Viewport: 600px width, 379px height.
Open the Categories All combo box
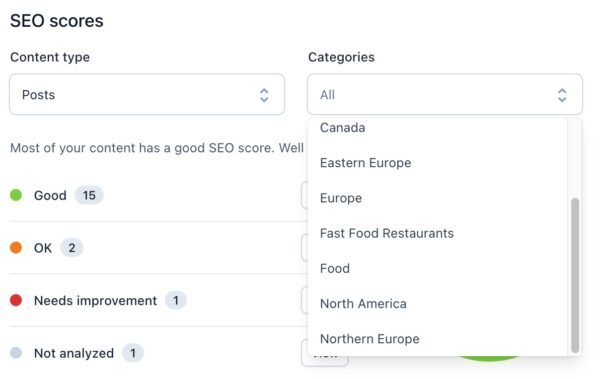[x=445, y=95]
